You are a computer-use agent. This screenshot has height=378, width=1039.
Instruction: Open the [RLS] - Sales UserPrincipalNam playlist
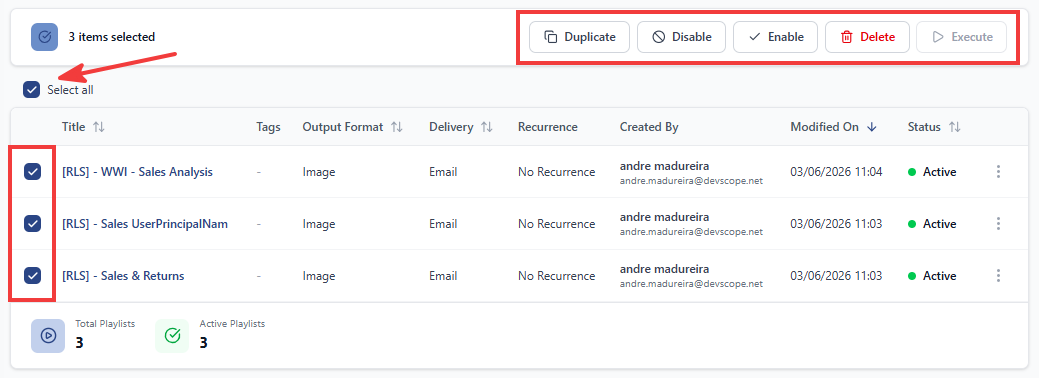point(145,223)
